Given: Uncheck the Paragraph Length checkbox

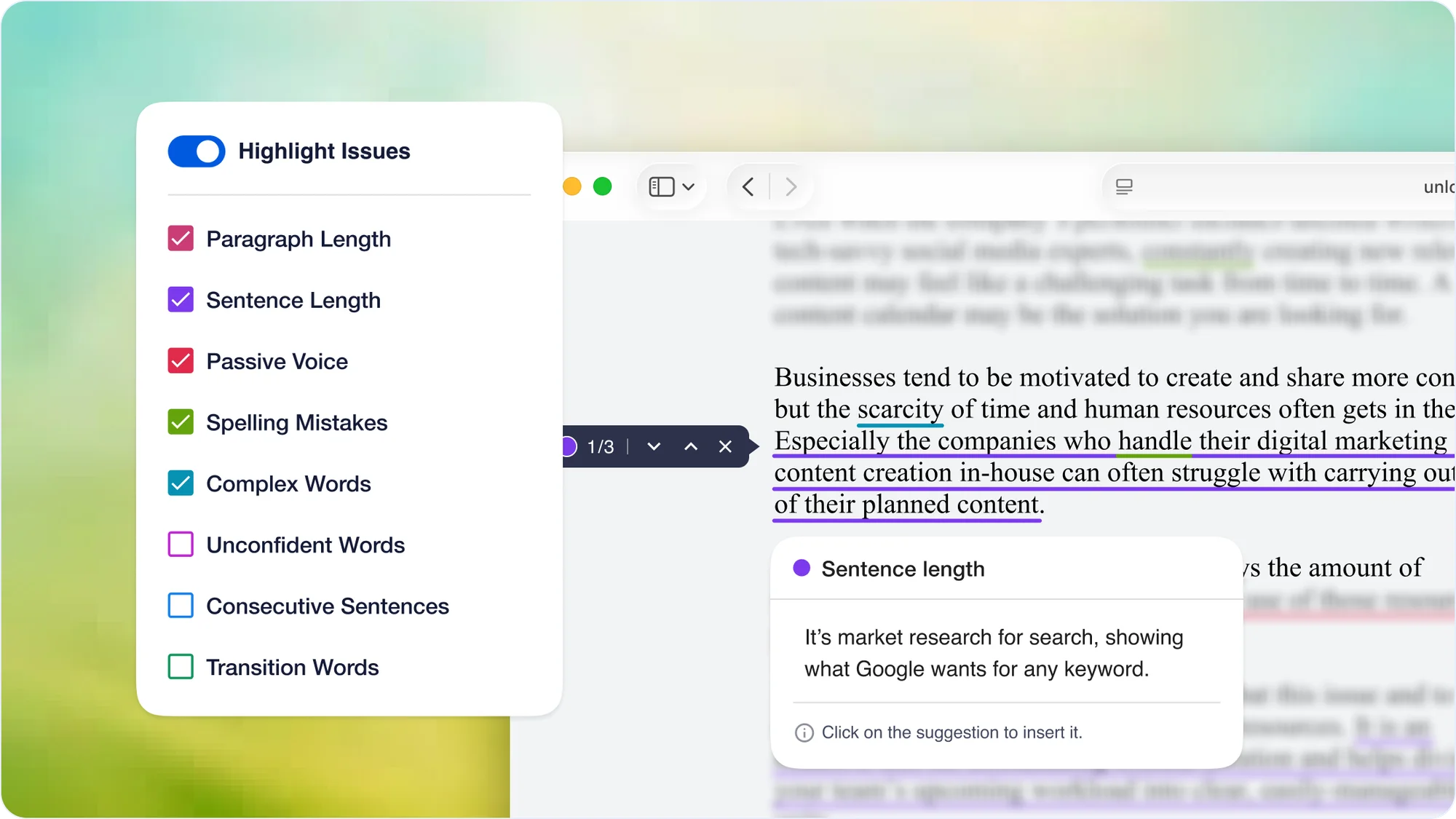Looking at the screenshot, I should click(181, 239).
